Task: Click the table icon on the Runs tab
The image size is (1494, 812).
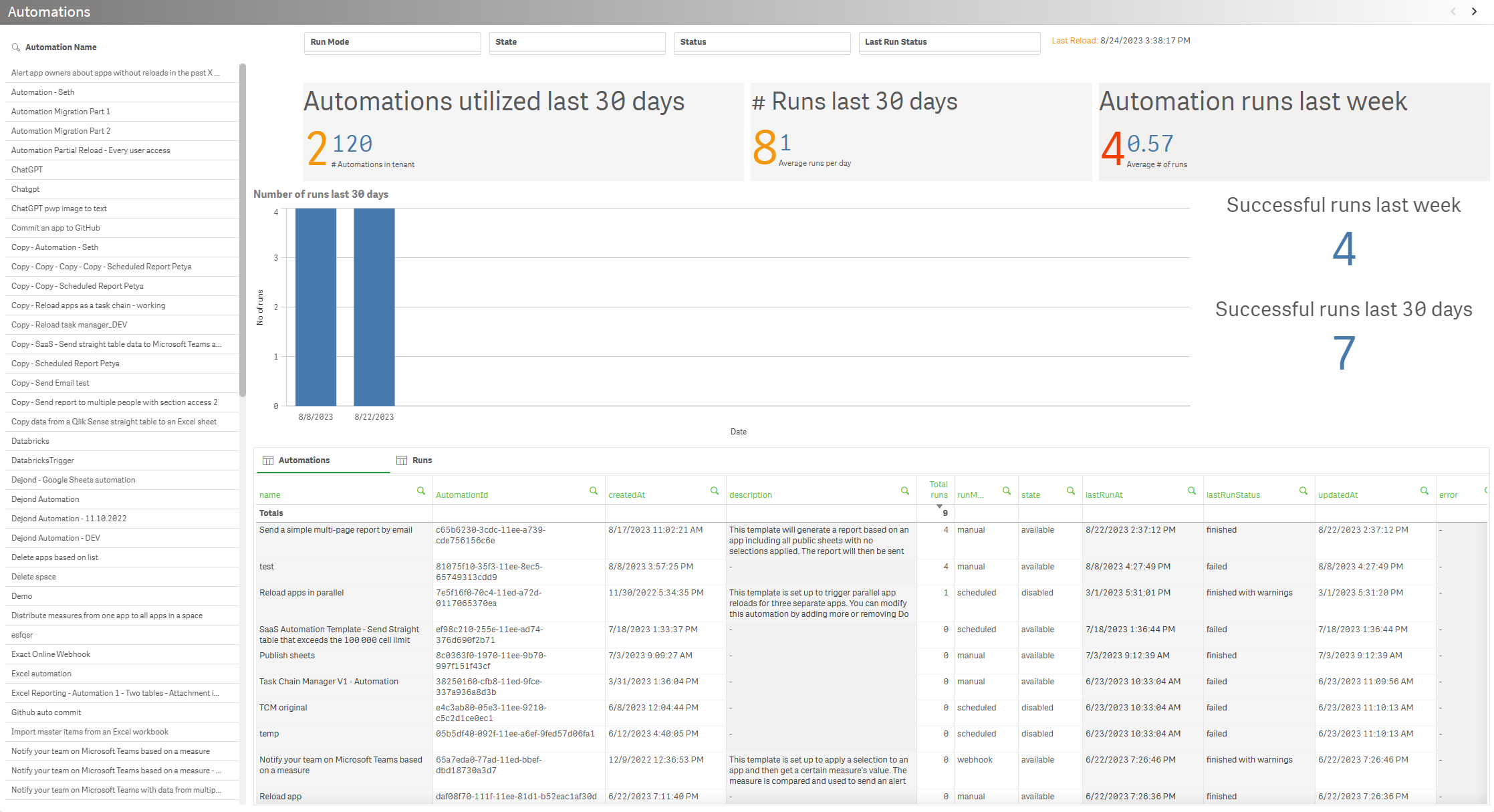Action: tap(402, 460)
